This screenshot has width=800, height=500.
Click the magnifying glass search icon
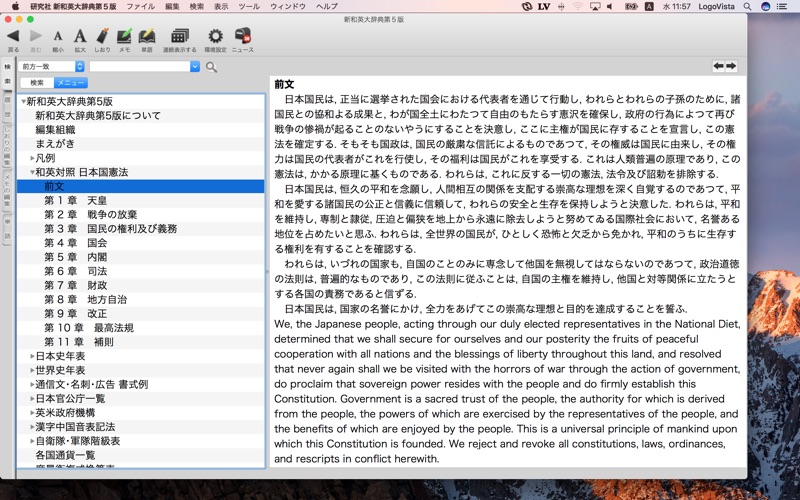[211, 67]
